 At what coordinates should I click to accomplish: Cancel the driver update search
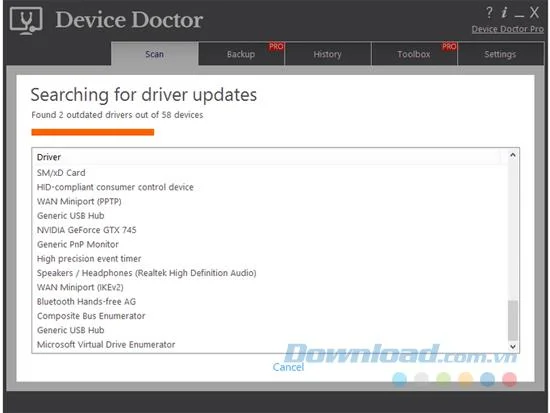[x=288, y=367]
